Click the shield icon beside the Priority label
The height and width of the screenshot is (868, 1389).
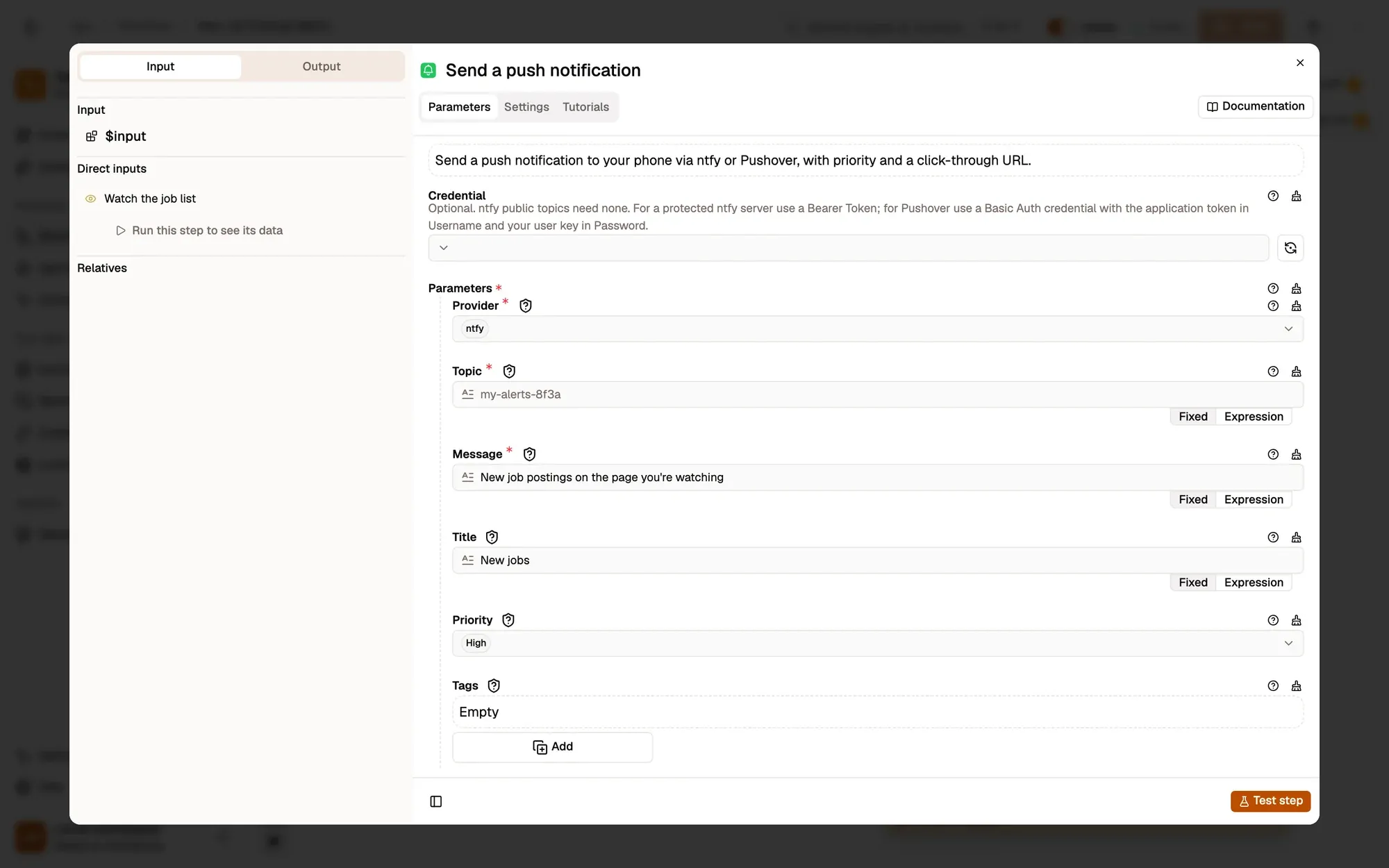click(508, 620)
